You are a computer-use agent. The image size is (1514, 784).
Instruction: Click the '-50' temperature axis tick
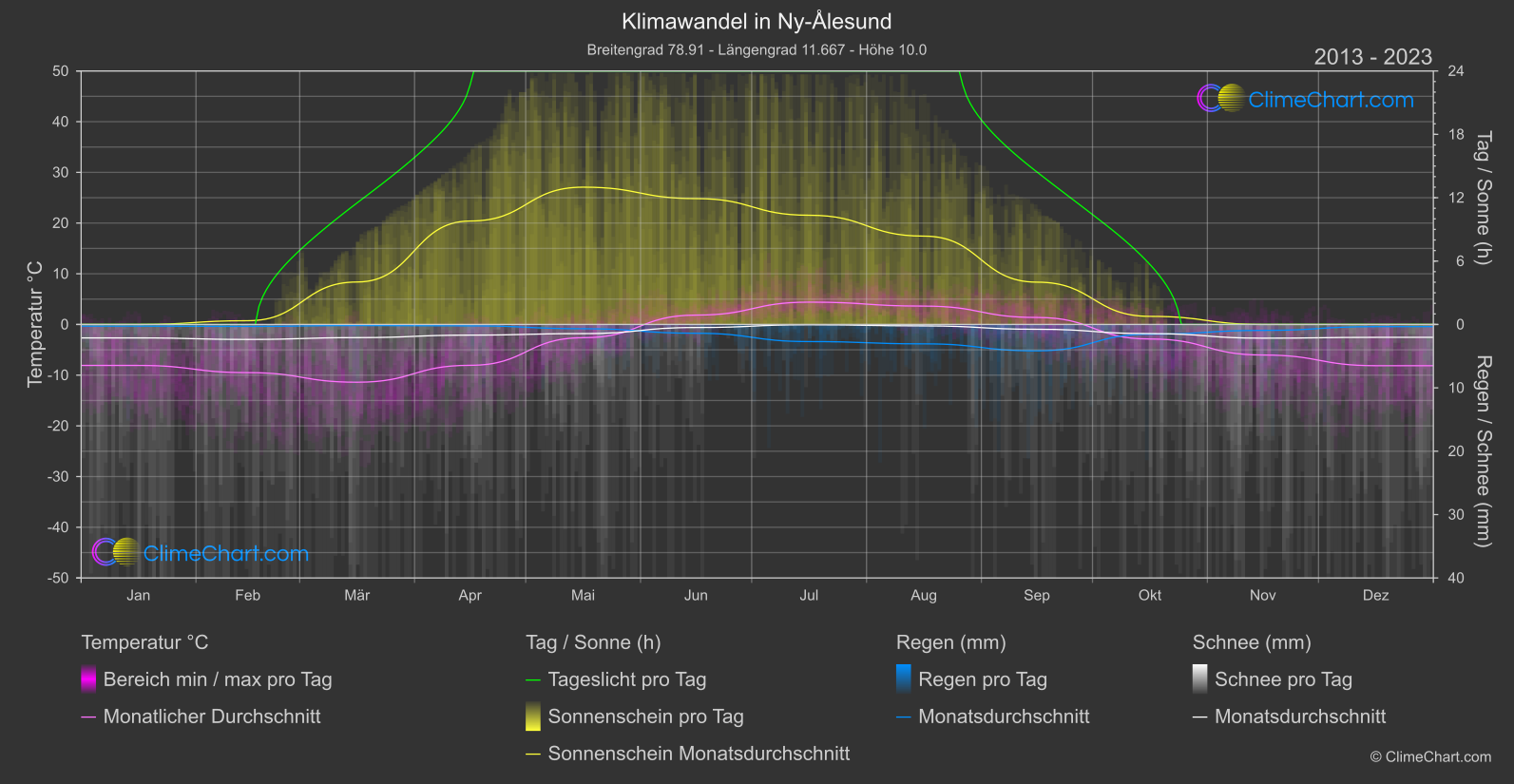tap(58, 578)
